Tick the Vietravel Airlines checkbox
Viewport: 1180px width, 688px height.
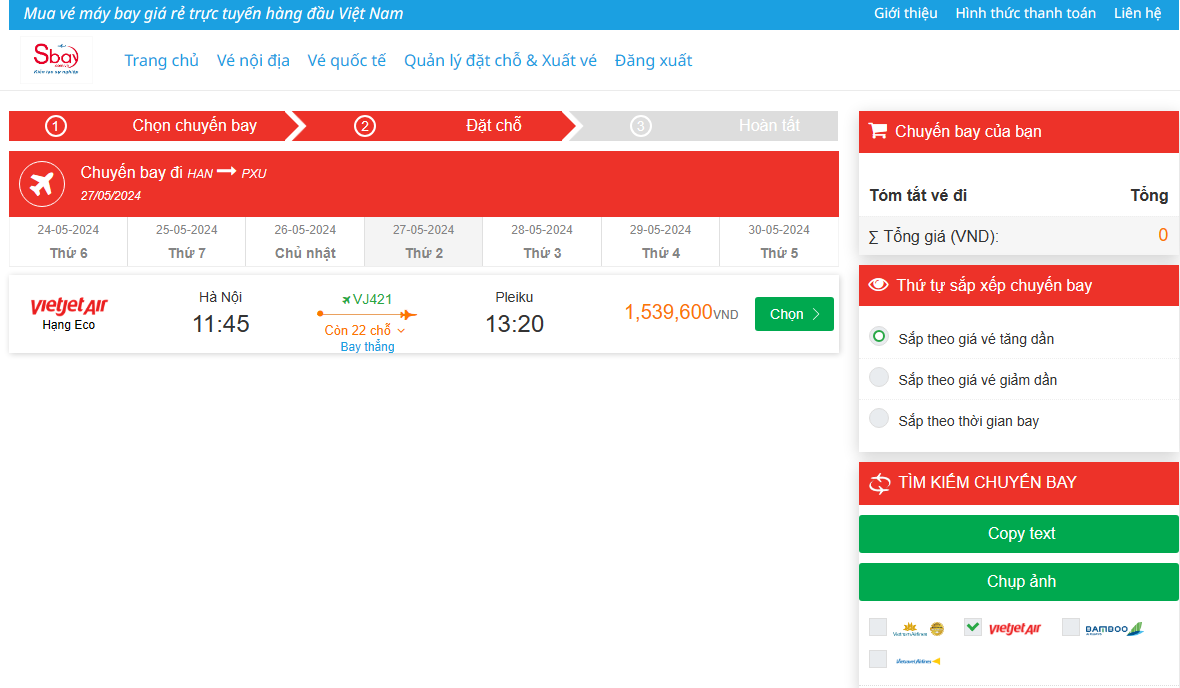[878, 659]
